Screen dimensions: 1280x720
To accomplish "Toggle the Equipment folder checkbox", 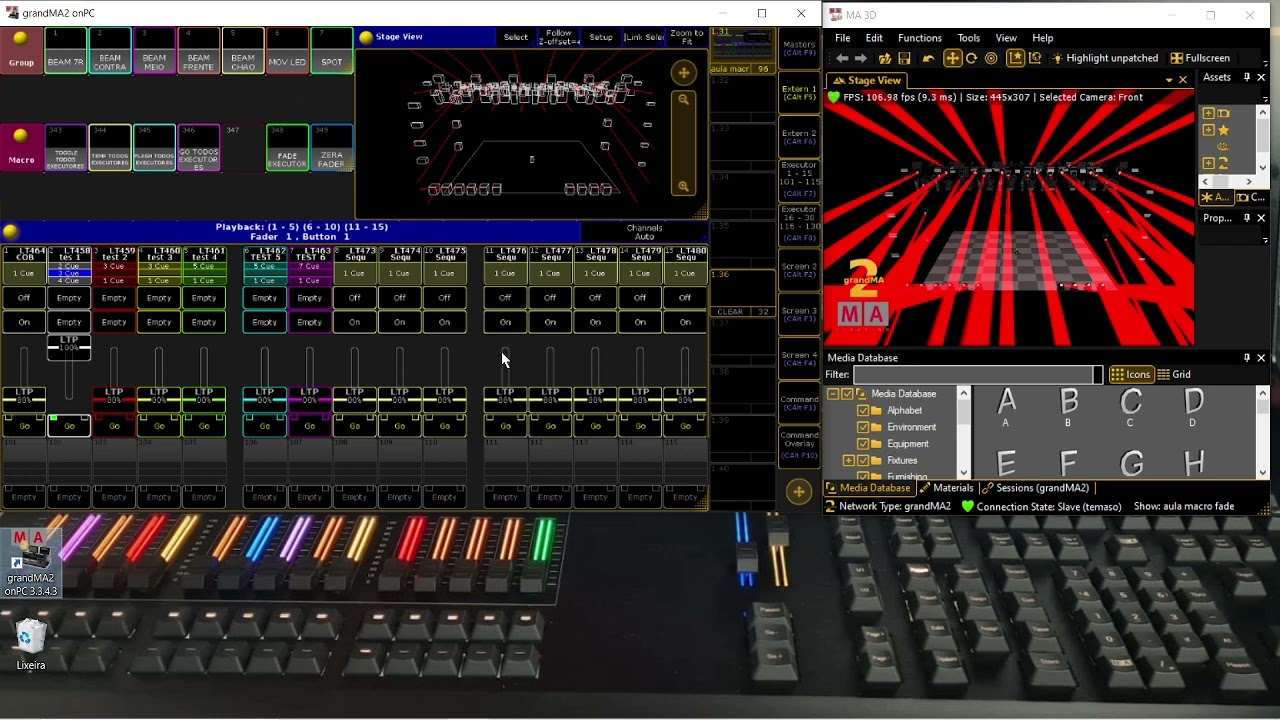I will pos(863,444).
